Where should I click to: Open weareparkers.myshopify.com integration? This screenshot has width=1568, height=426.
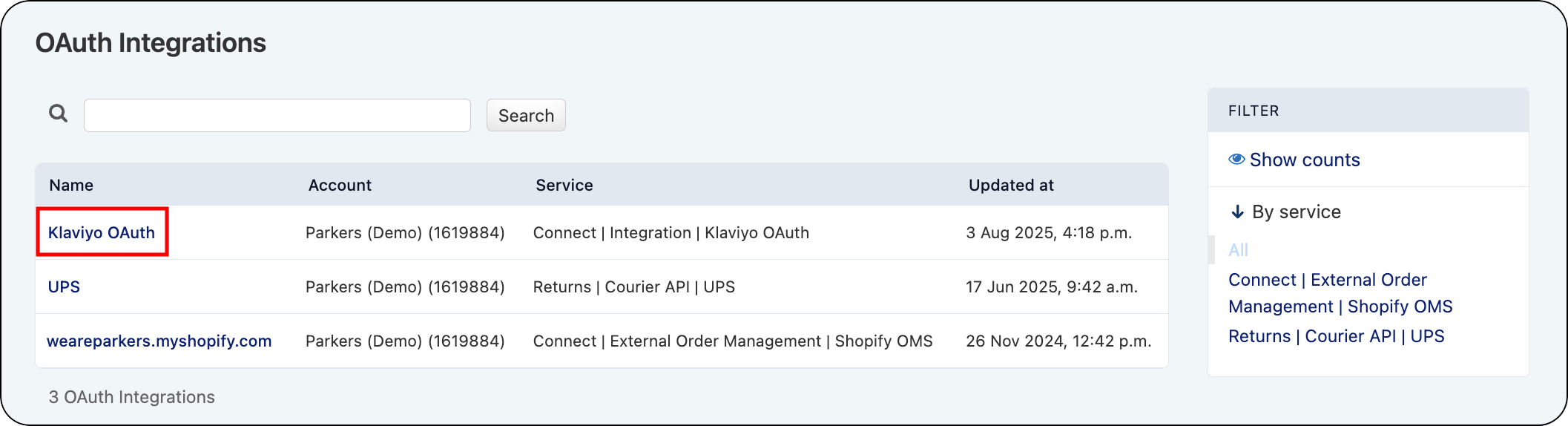tap(159, 341)
